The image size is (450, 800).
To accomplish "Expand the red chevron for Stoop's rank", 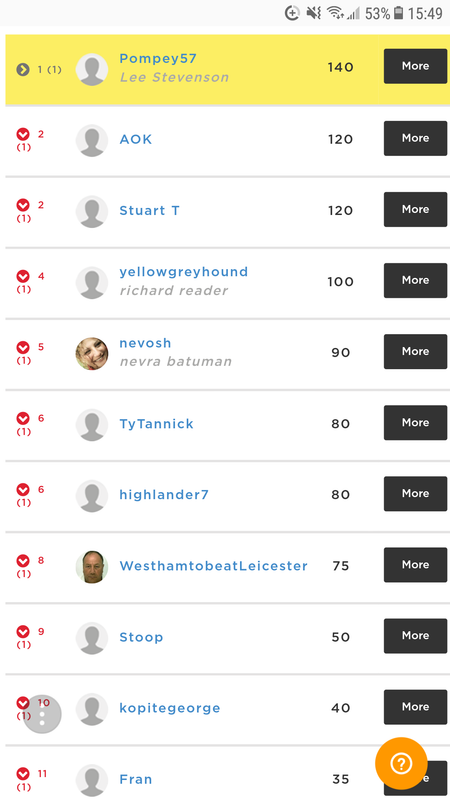I will pyautogui.click(x=23, y=632).
